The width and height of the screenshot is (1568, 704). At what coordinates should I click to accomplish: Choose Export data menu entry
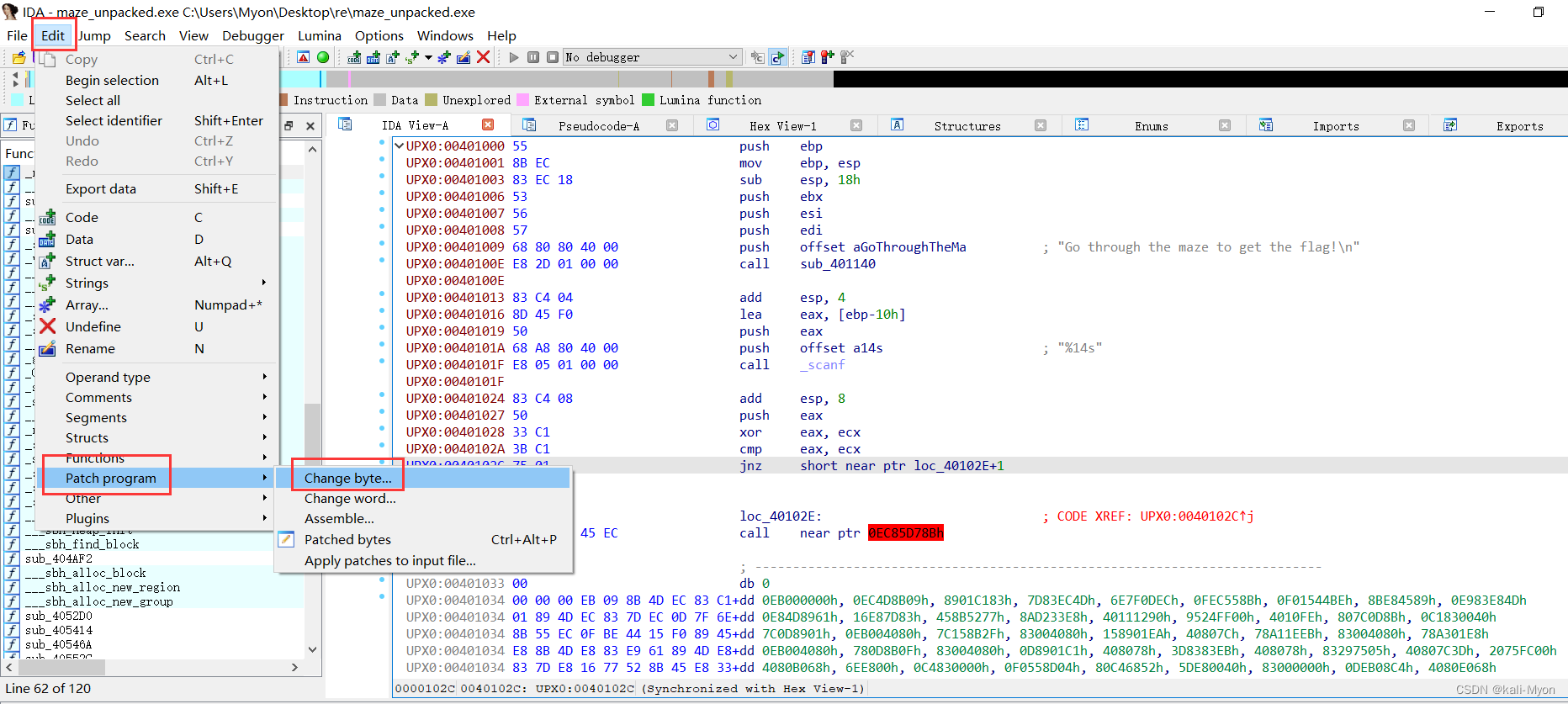(158, 188)
